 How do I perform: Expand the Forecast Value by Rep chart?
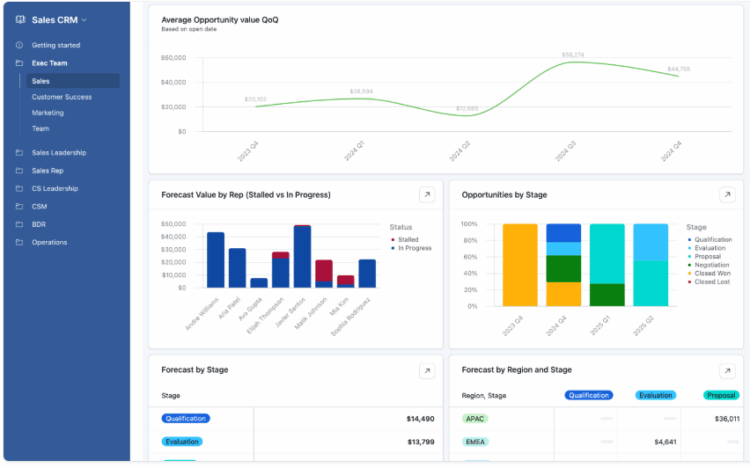tap(426, 195)
